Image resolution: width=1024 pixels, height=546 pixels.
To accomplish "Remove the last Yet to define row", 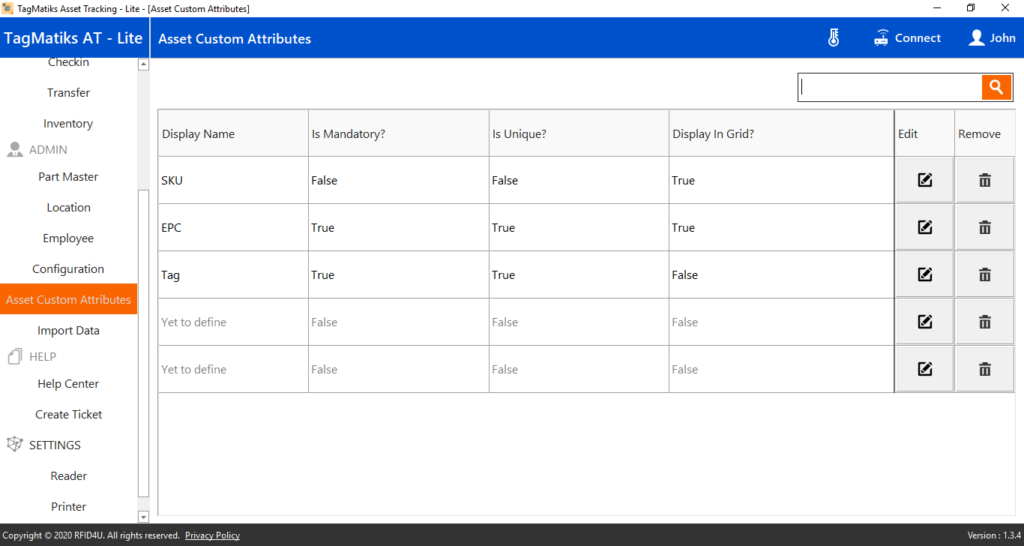I will pos(984,369).
